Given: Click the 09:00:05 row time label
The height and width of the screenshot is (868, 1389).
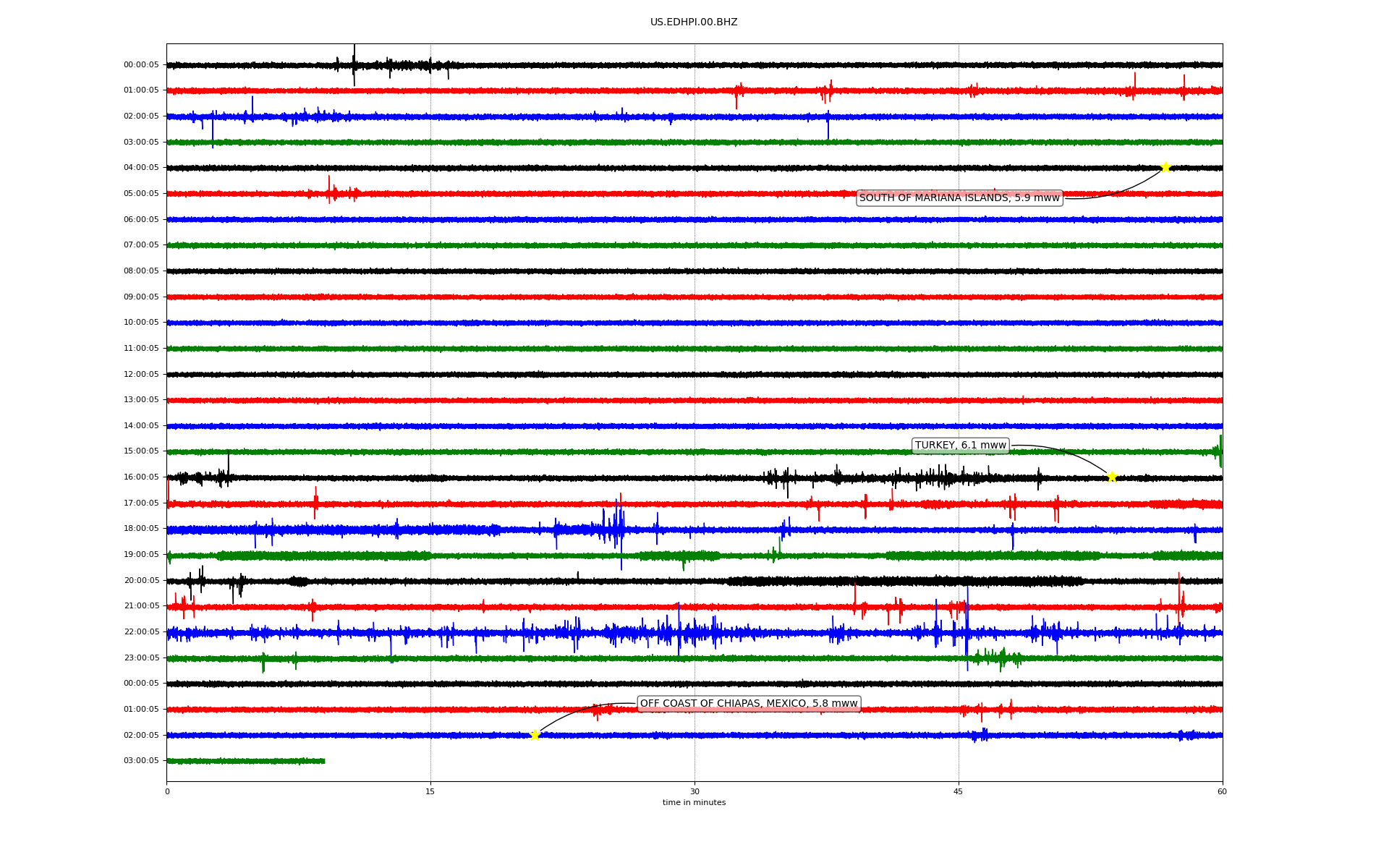Looking at the screenshot, I should [x=141, y=297].
